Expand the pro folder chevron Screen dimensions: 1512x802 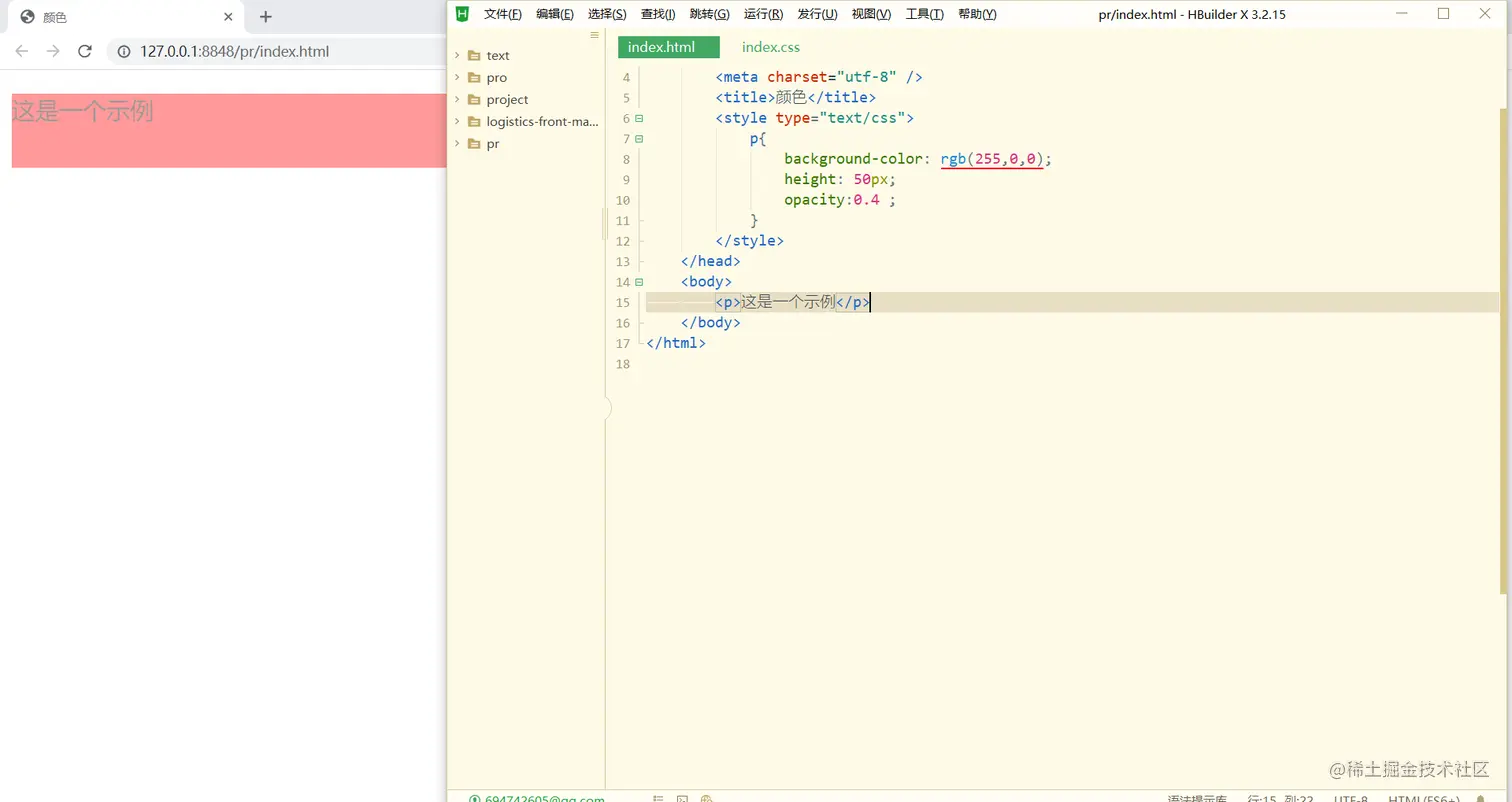coord(457,77)
